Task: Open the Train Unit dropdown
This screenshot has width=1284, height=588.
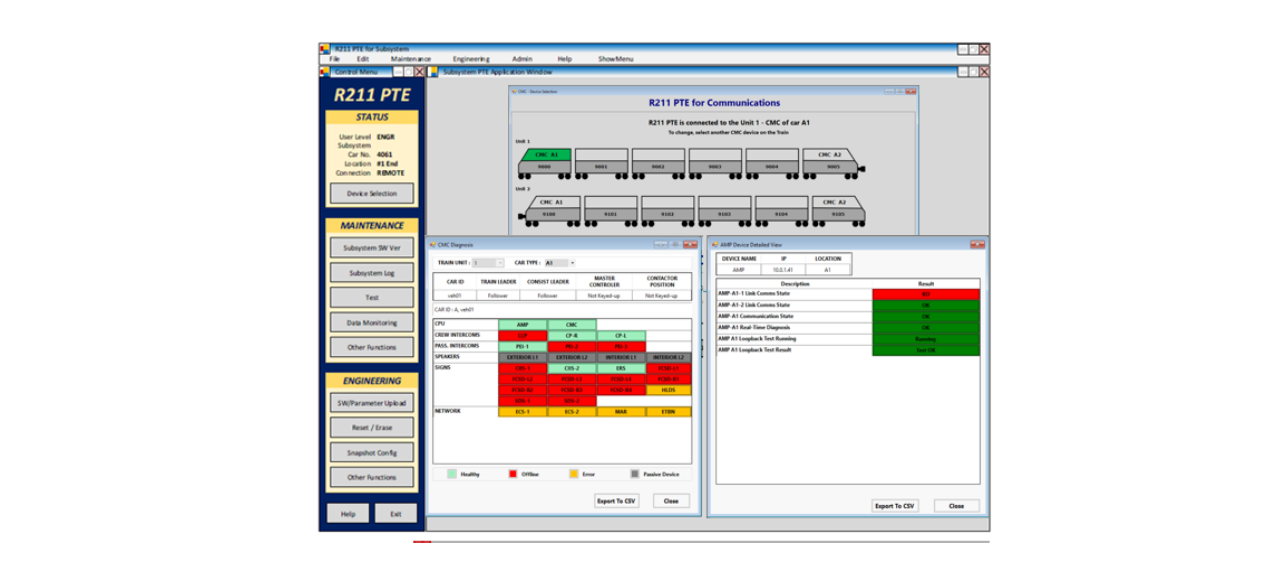Action: coord(488,263)
